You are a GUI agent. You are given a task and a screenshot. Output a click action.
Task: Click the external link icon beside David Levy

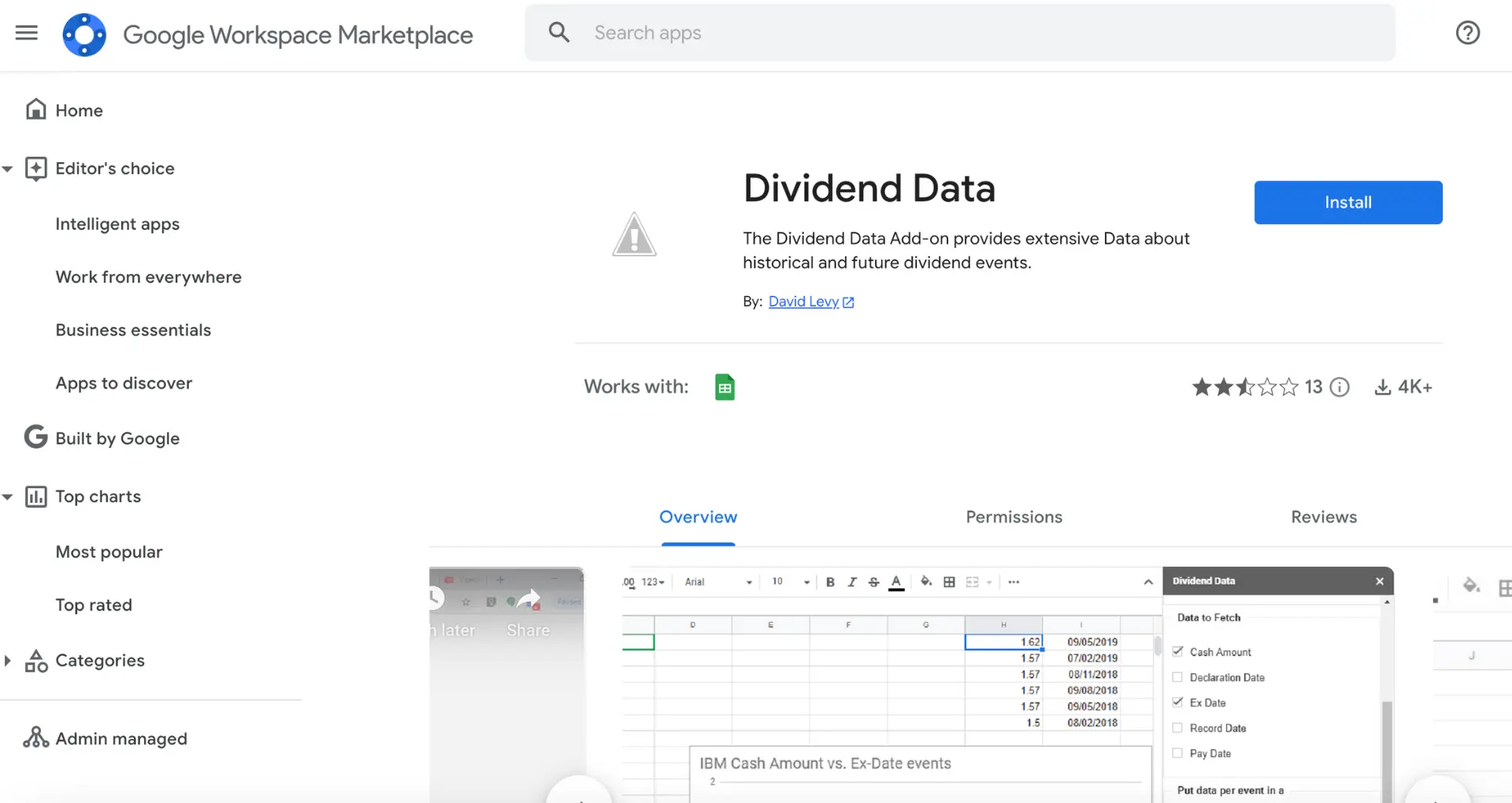848,302
